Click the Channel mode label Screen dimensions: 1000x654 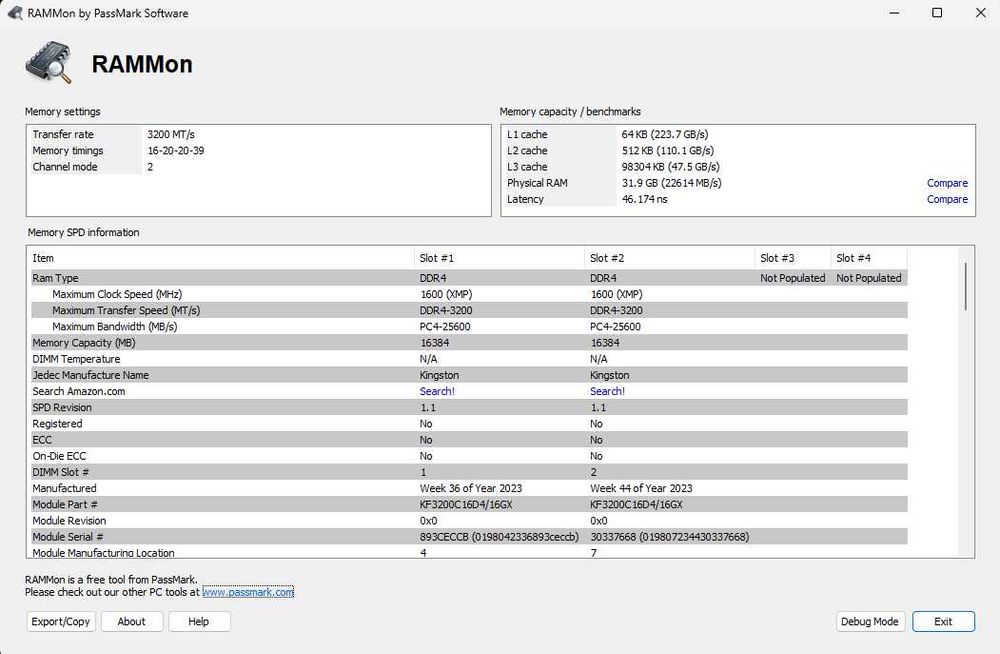[65, 167]
